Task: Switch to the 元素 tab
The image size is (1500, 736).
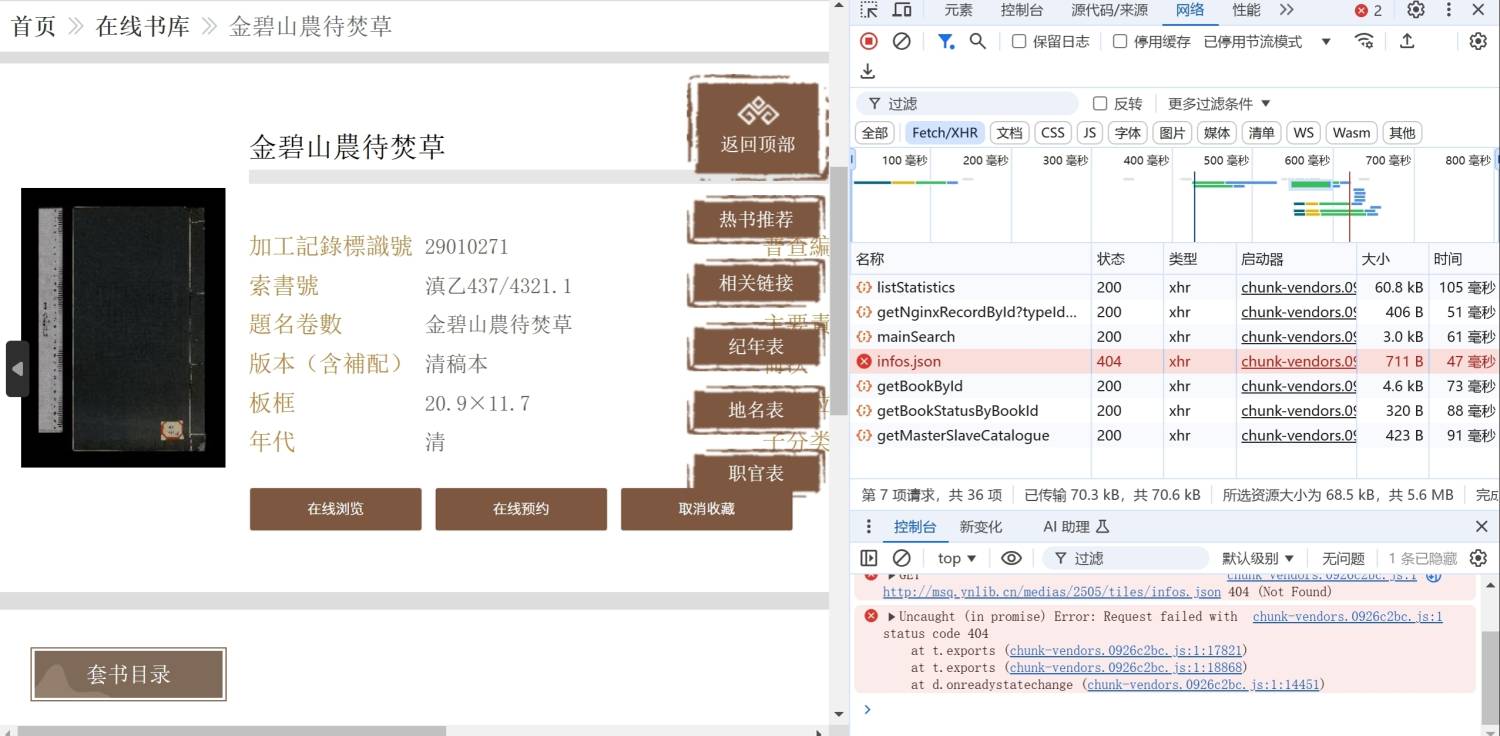Action: tap(958, 10)
